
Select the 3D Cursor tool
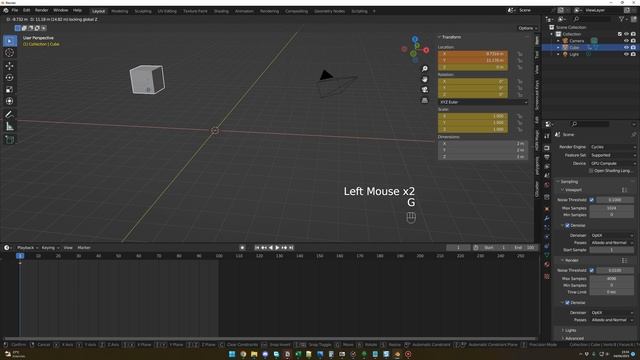pos(10,53)
